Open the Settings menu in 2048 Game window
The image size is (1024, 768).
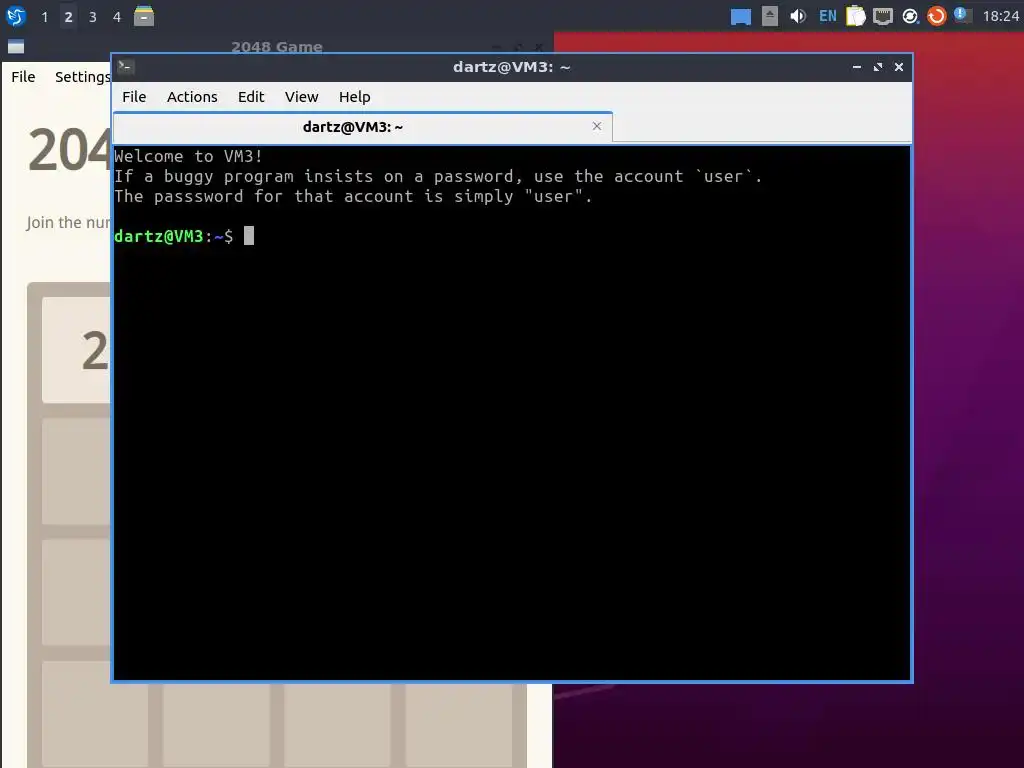[82, 77]
